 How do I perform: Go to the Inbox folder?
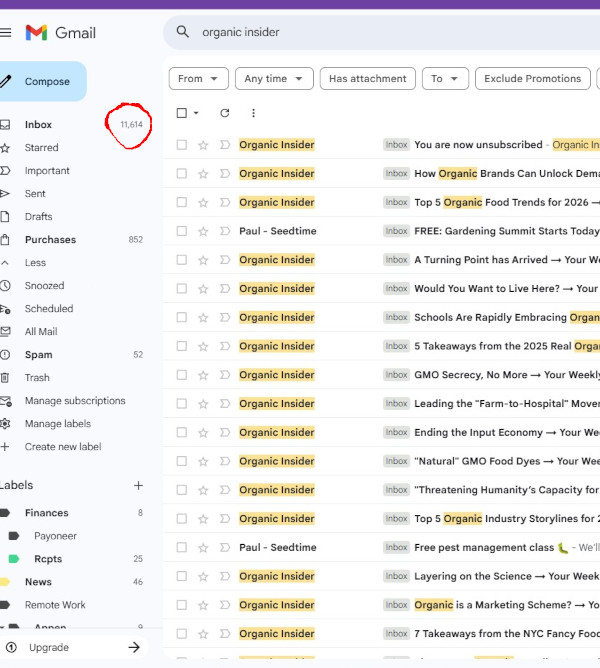39,125
